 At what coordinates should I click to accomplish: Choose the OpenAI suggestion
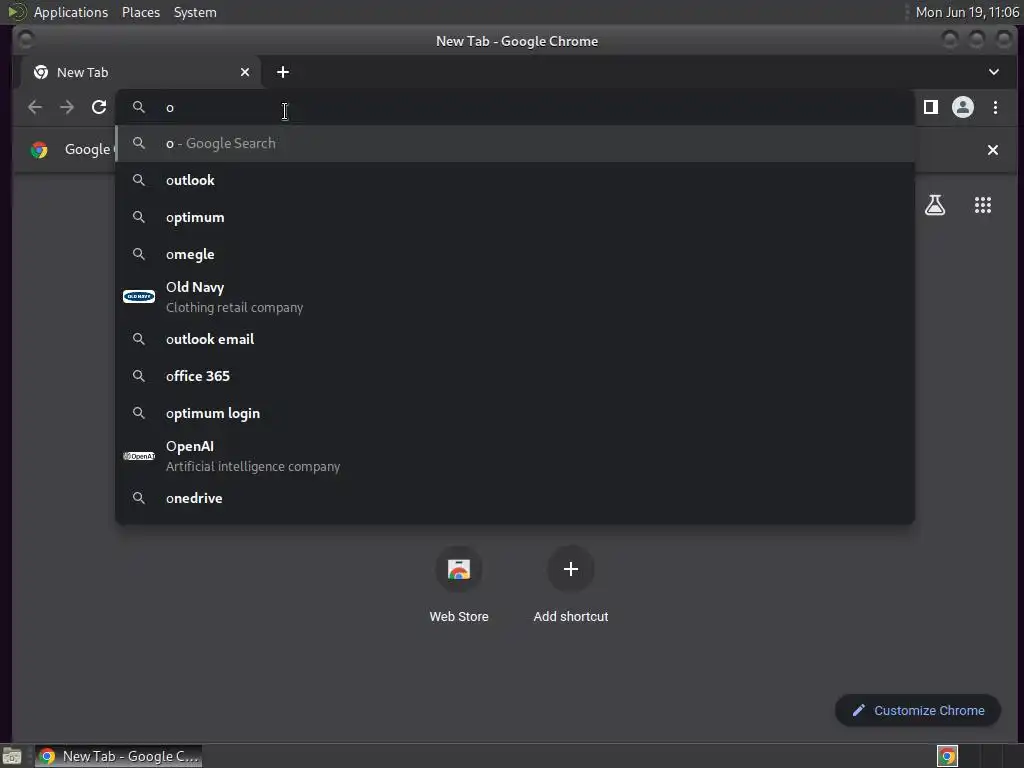(x=515, y=456)
